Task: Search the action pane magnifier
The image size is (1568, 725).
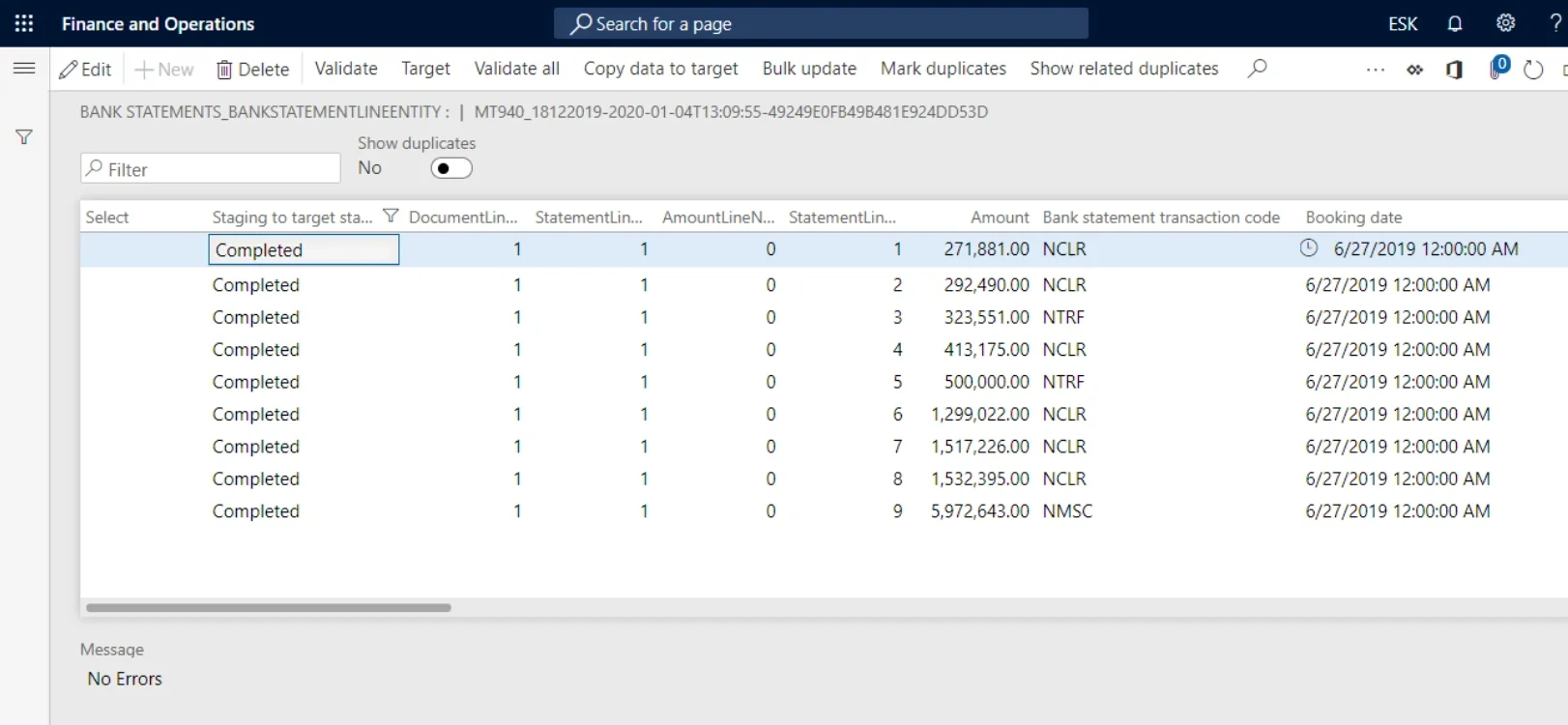Action: point(1257,69)
